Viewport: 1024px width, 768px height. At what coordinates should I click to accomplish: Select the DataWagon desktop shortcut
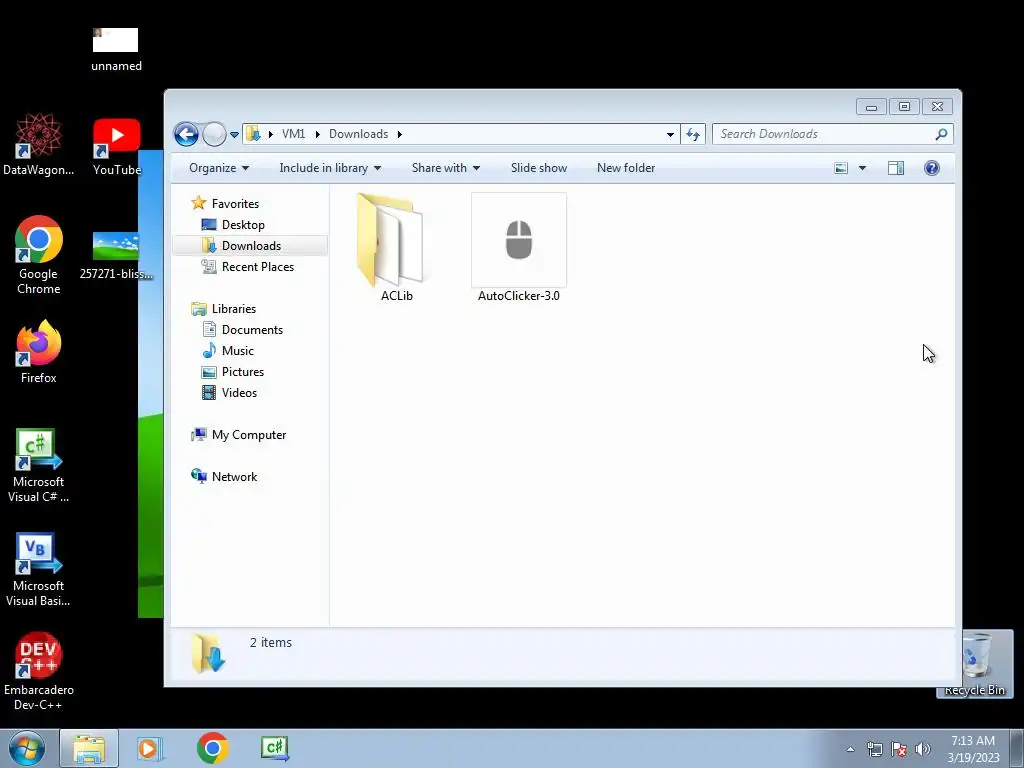tap(39, 144)
